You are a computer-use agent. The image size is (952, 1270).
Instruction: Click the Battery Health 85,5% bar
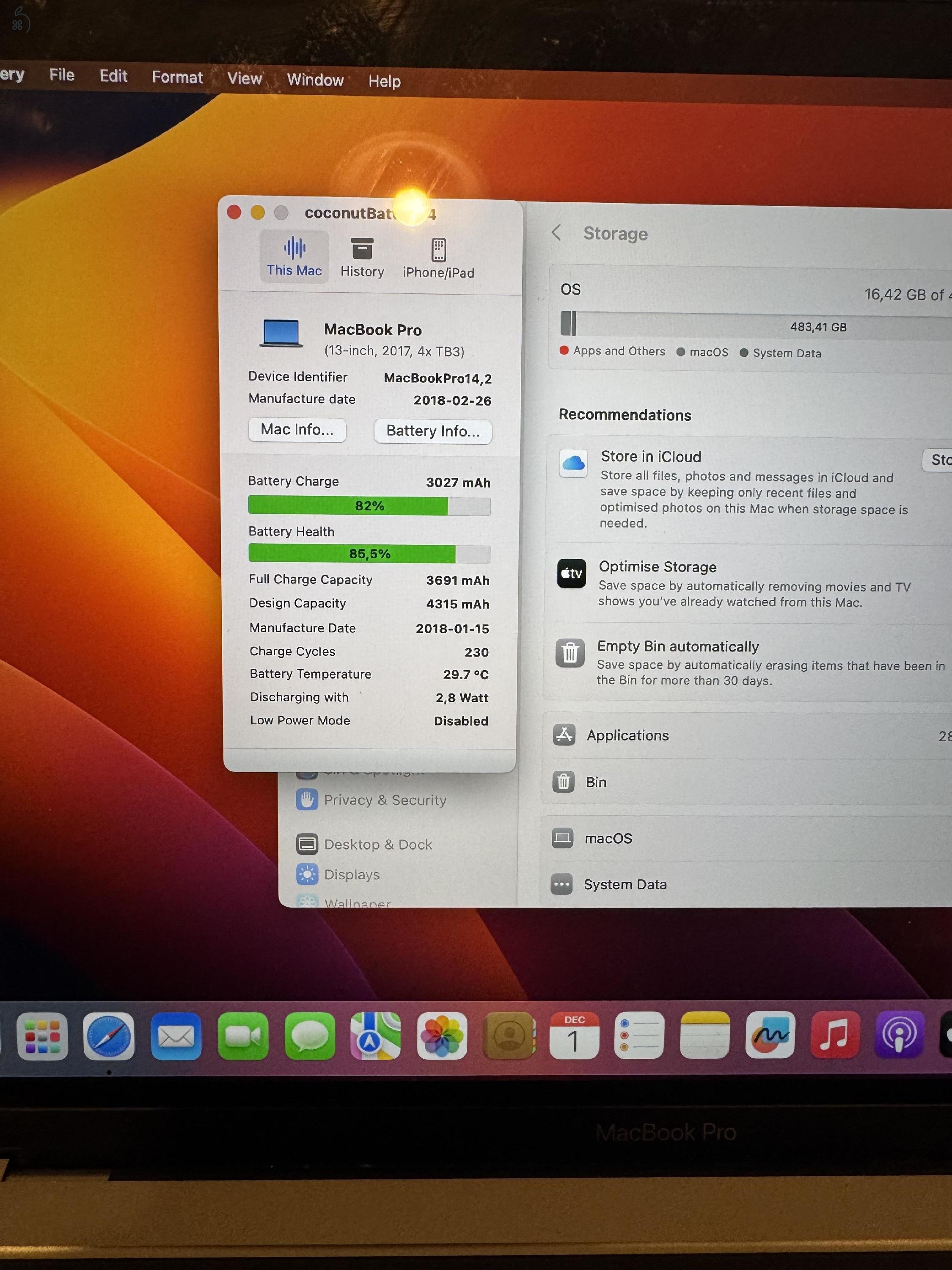pos(369,554)
